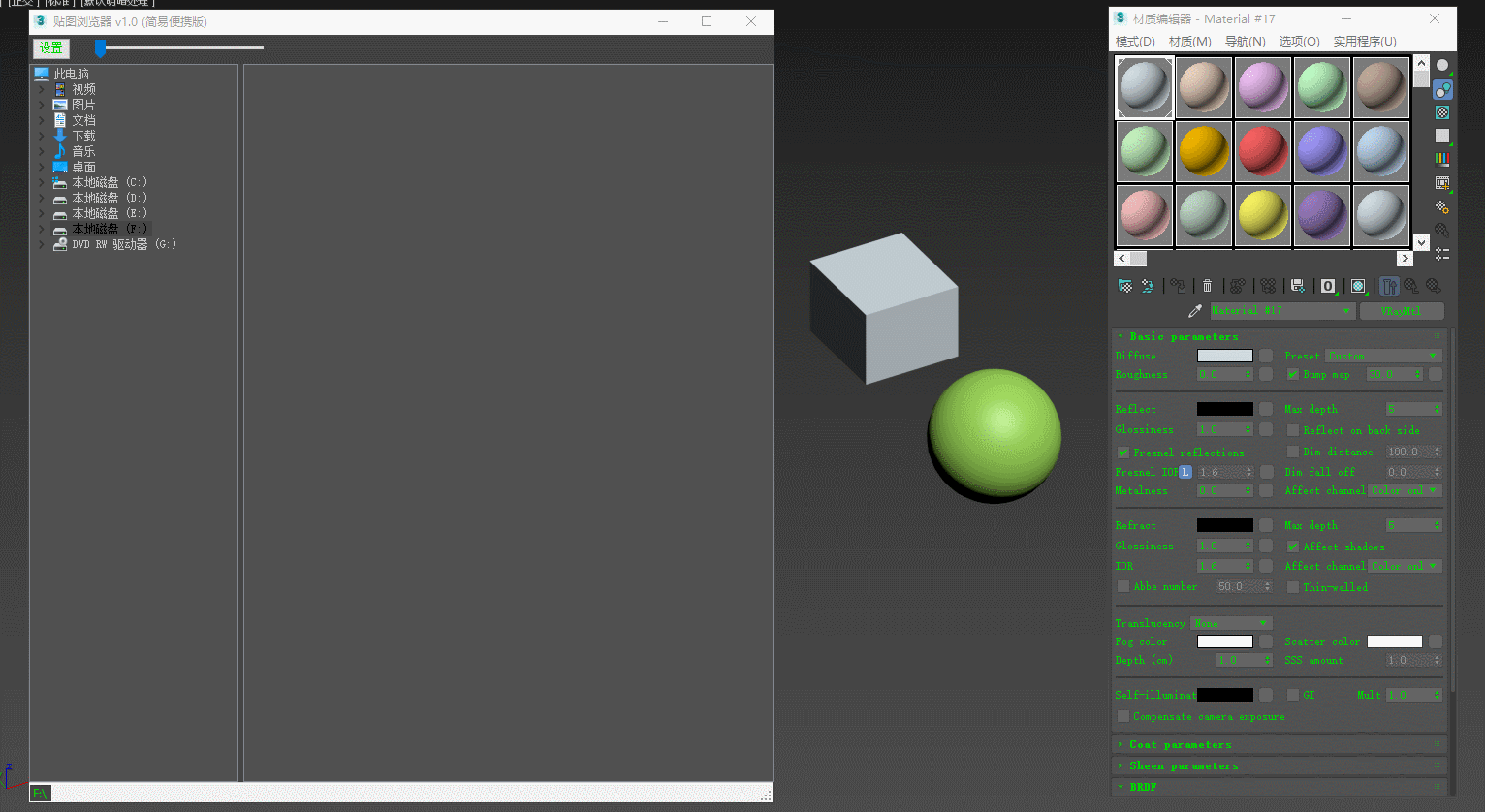Open the Refract Affect channel dropdown
1485x812 pixels.
point(1406,566)
